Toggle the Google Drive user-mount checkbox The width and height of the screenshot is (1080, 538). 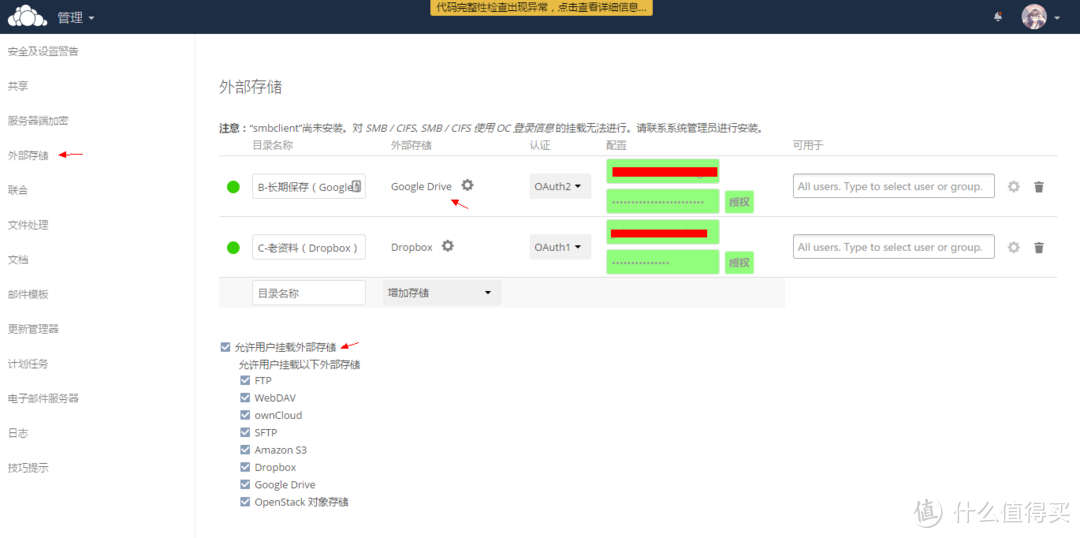[x=245, y=485]
